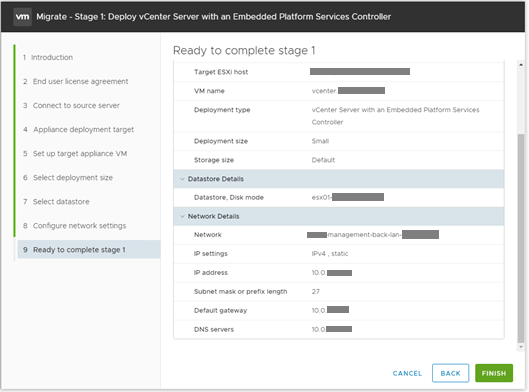This screenshot has width=529, height=392.
Task: Click the Datastore, Disk mode label
Action: click(x=229, y=197)
